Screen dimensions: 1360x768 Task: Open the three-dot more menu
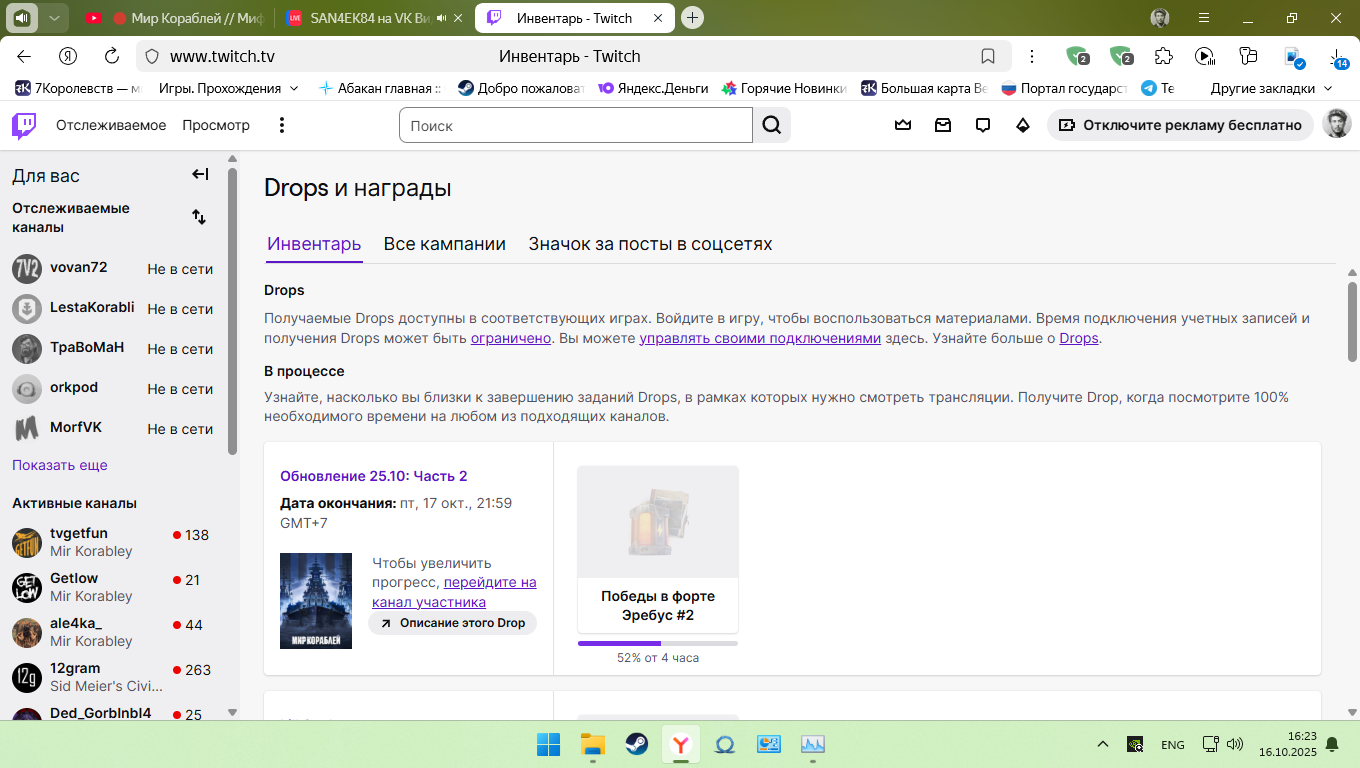click(282, 125)
